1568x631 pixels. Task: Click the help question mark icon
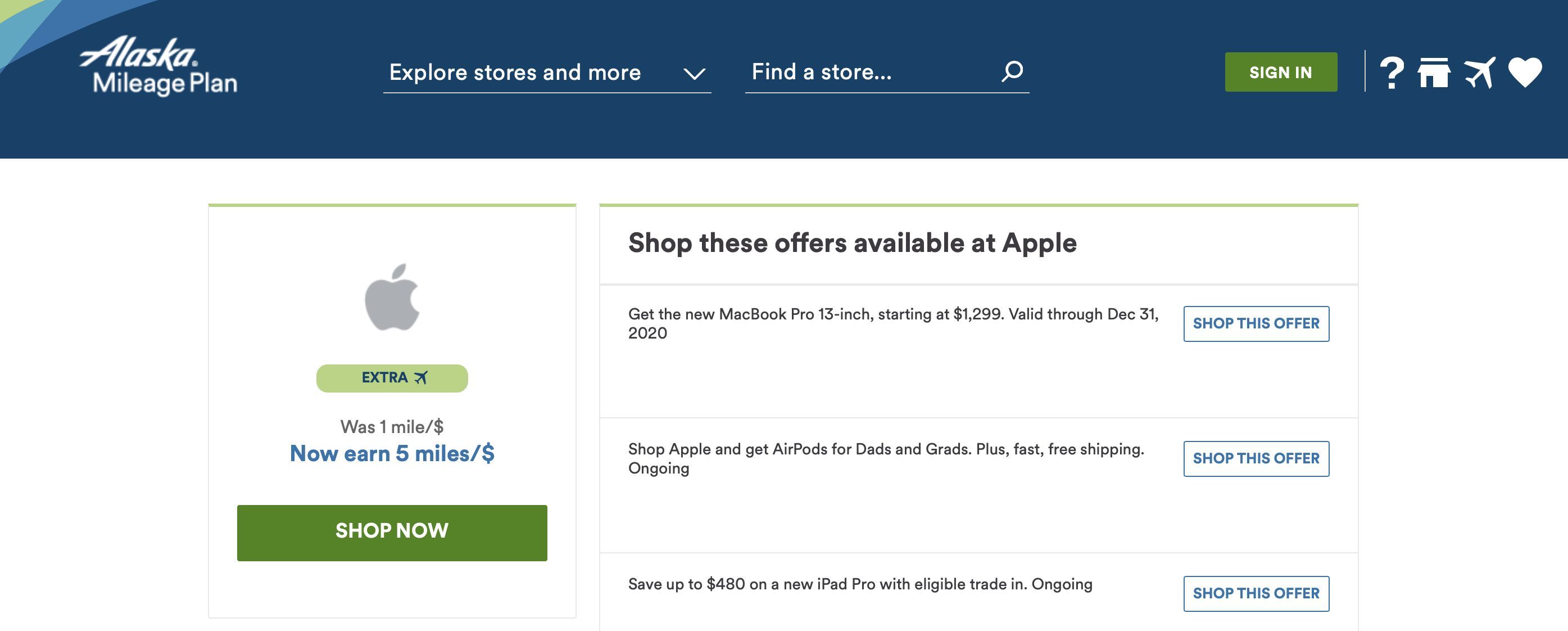point(1392,73)
